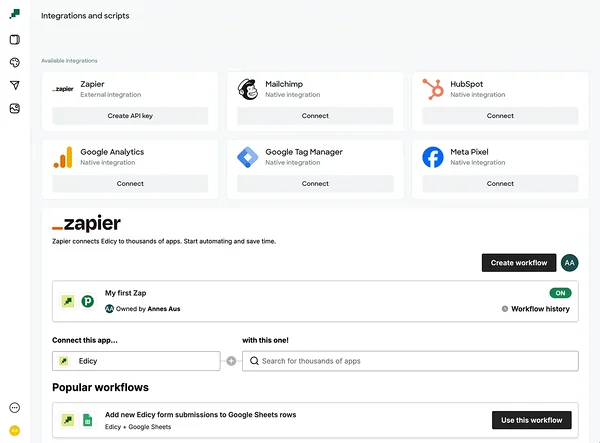The width and height of the screenshot is (600, 443).
Task: Click green P app icon in My first Zap
Action: click(88, 301)
